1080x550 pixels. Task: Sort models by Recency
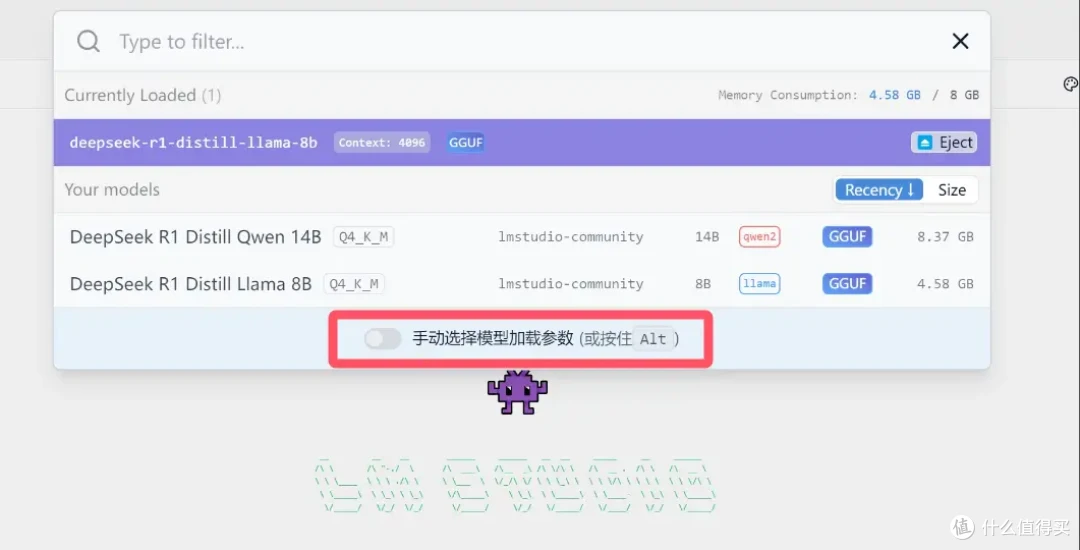[879, 190]
